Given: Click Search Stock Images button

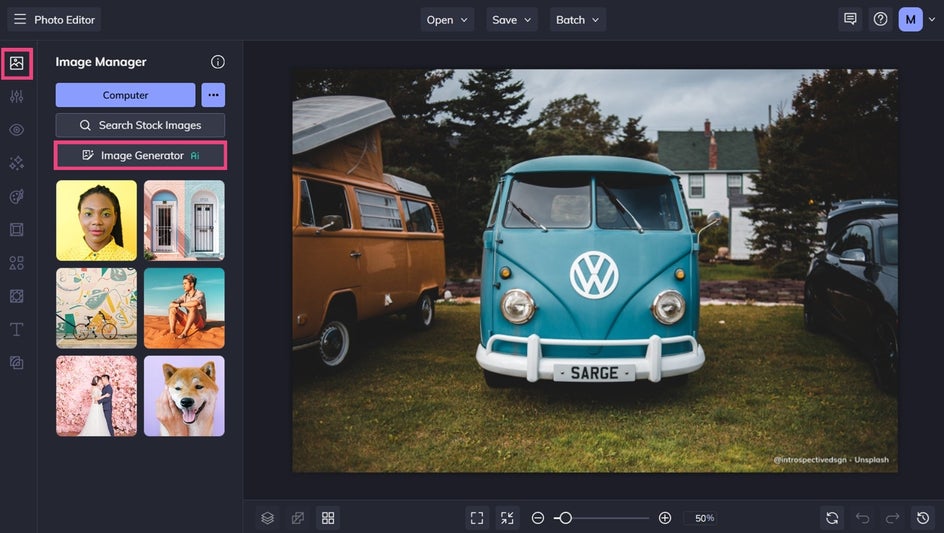Looking at the screenshot, I should (x=140, y=125).
